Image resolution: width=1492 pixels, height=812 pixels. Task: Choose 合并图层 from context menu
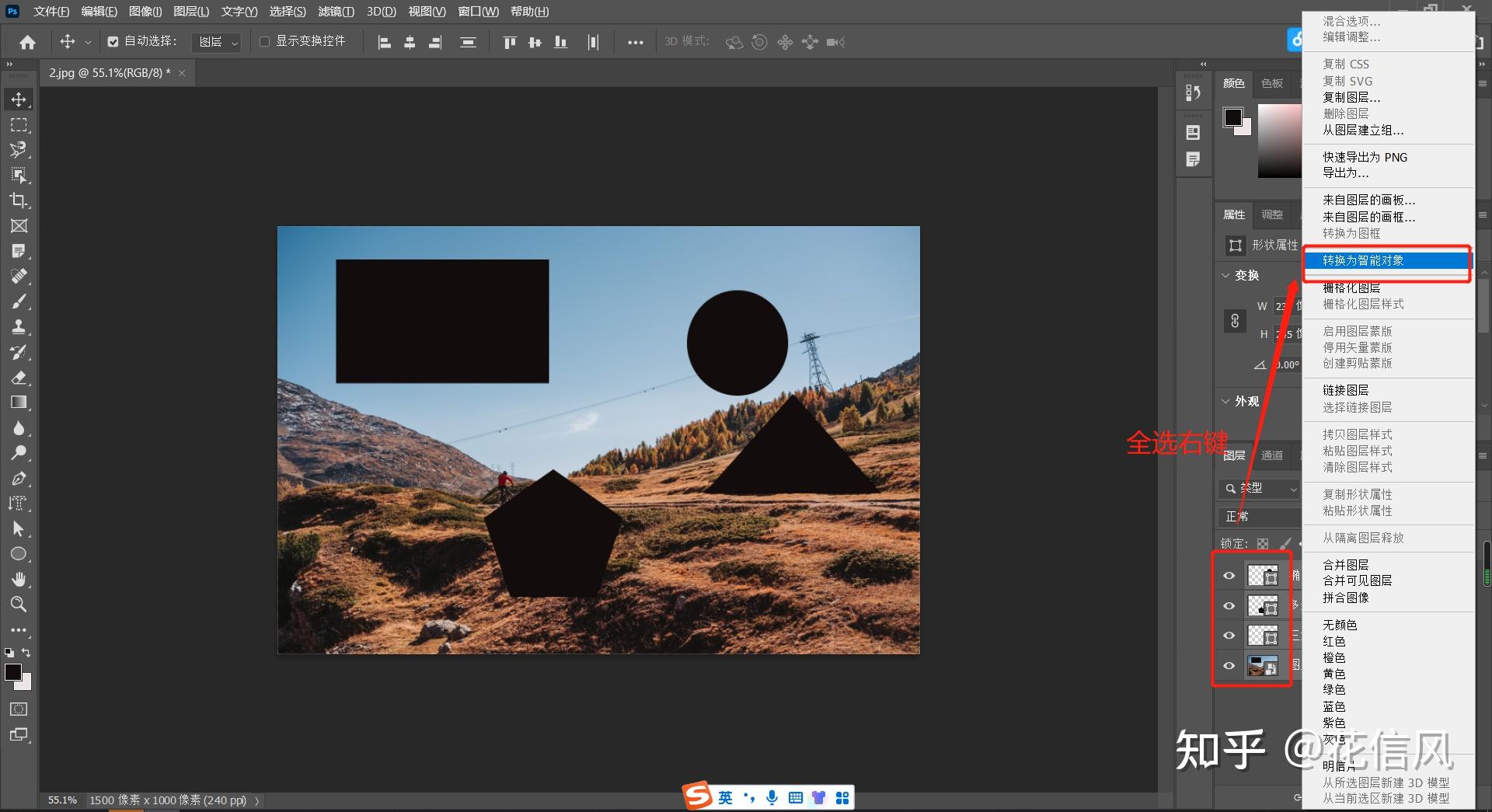1389,565
